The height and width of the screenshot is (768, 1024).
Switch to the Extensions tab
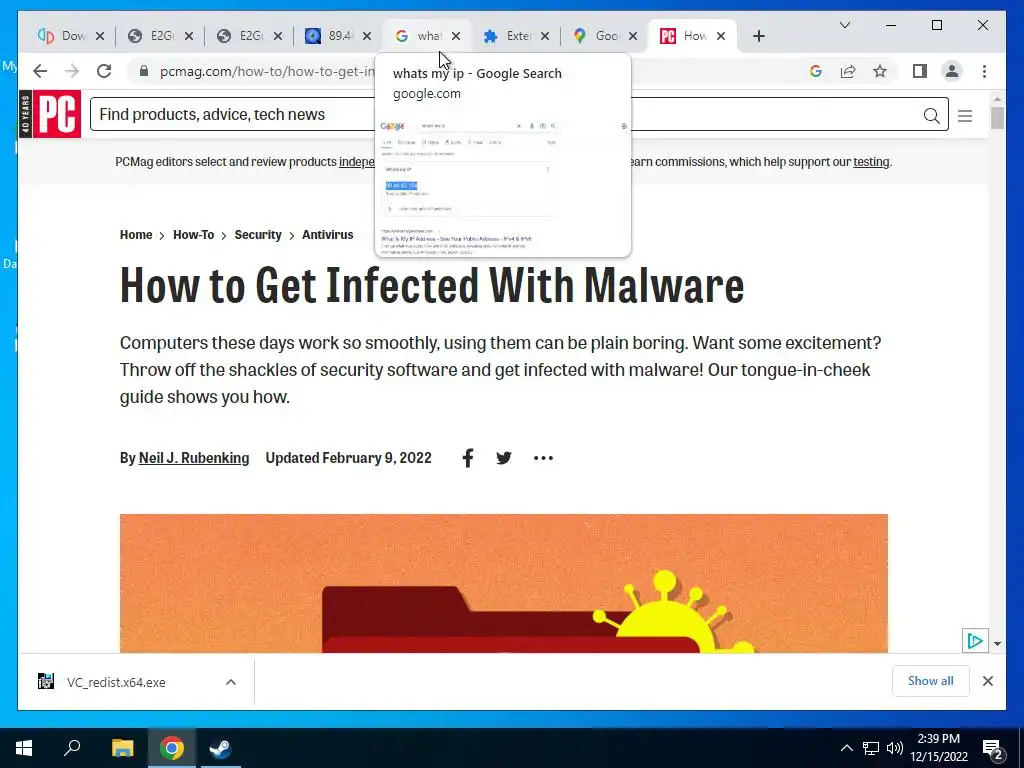click(508, 36)
